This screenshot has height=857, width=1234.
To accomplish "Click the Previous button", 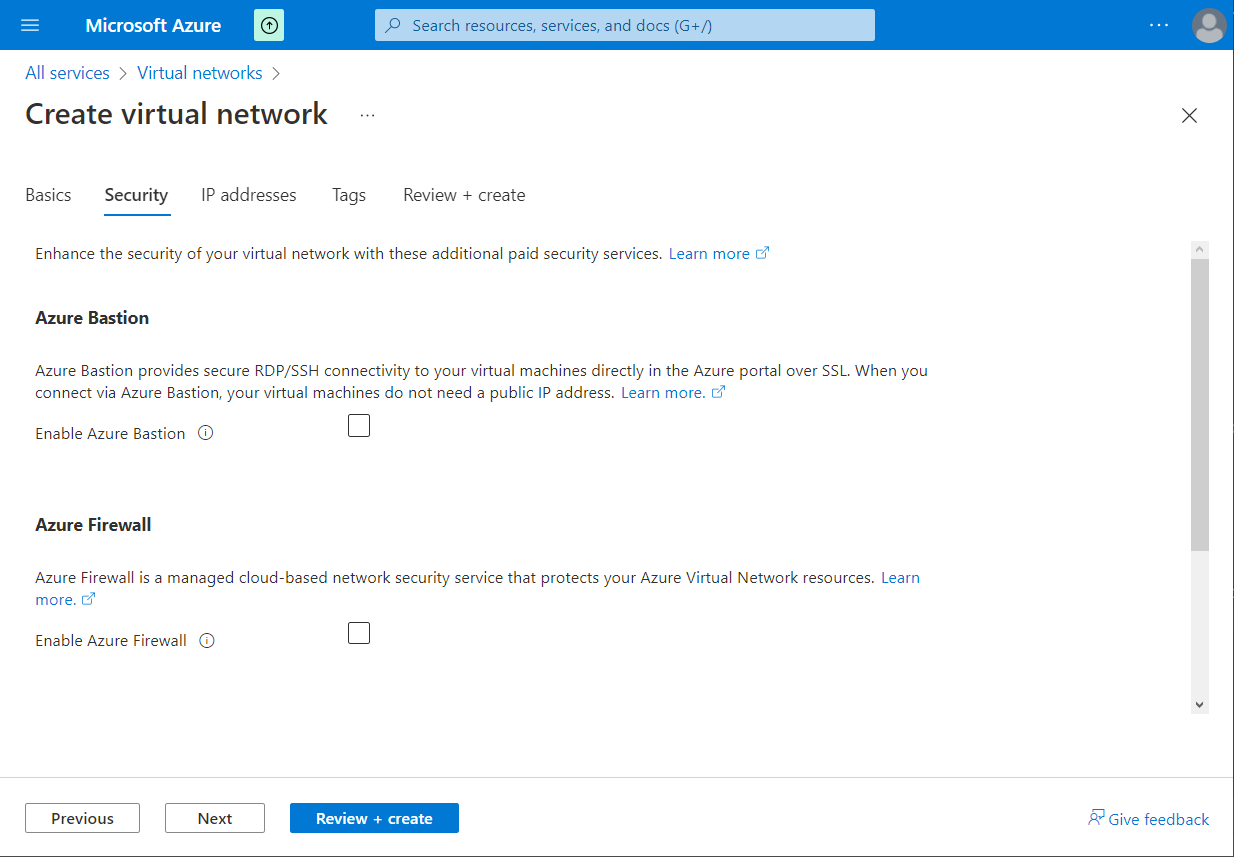I will 82,818.
